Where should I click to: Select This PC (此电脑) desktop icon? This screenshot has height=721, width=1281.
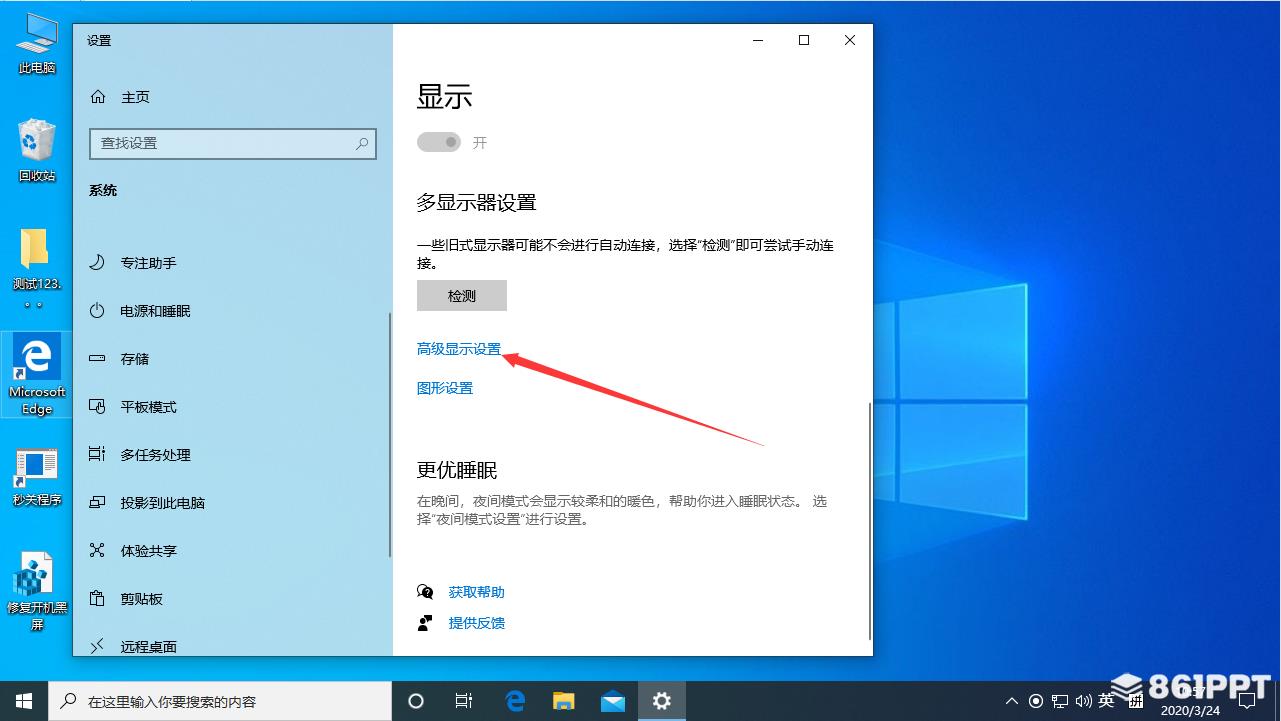coord(37,46)
